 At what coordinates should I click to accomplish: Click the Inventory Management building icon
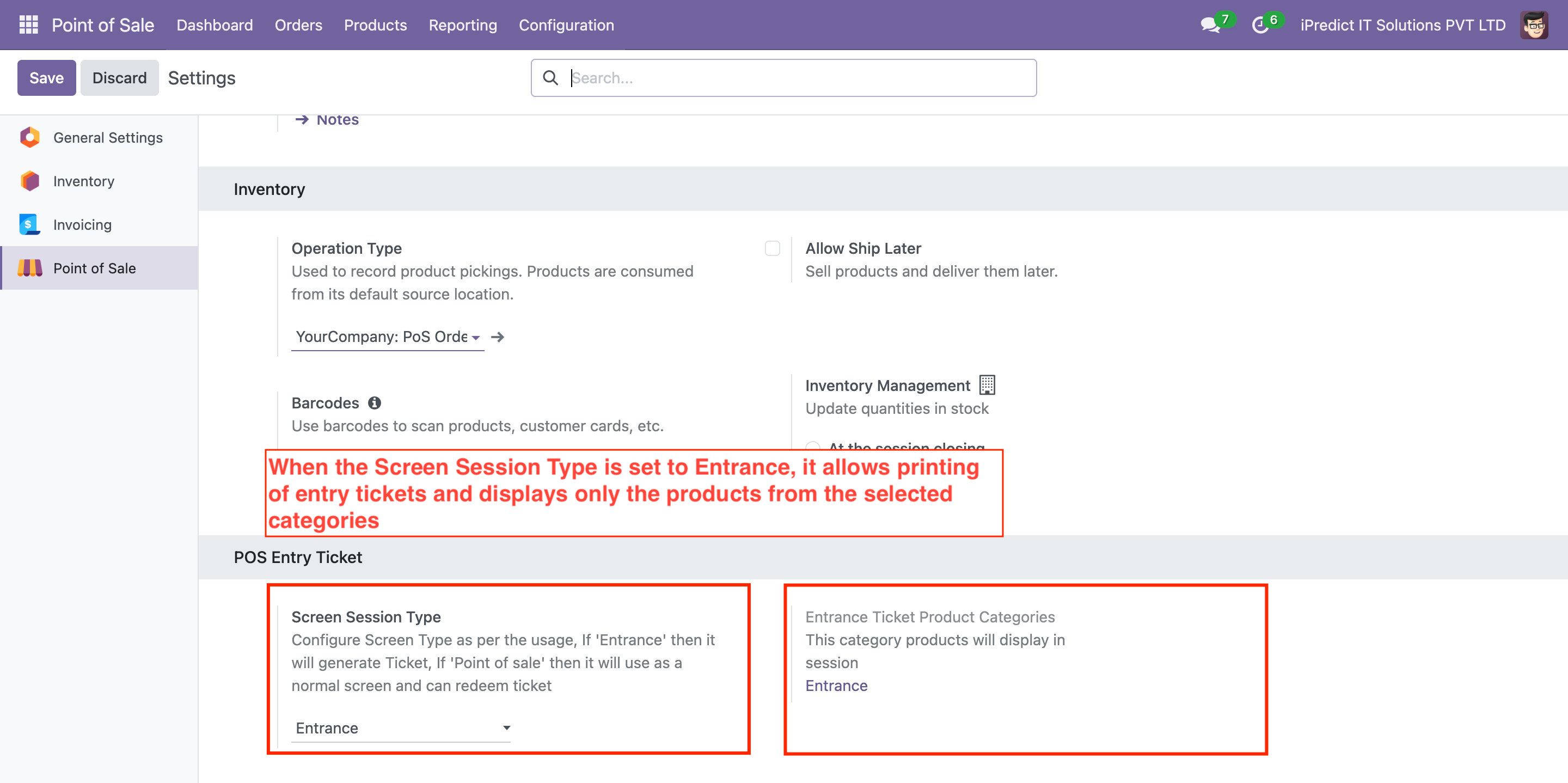pyautogui.click(x=986, y=385)
